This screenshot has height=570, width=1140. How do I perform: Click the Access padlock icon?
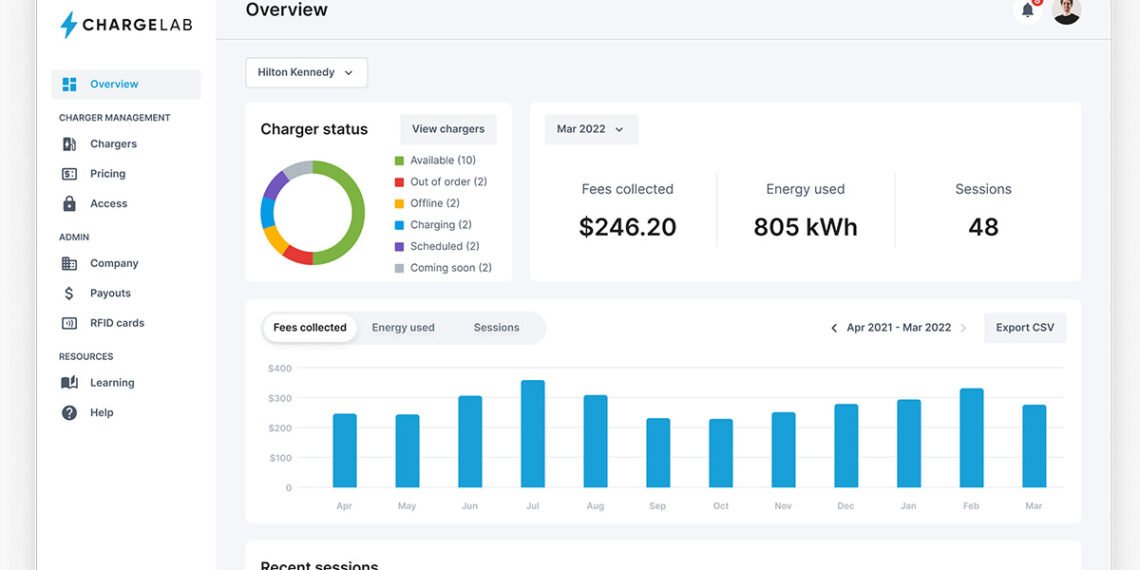pyautogui.click(x=69, y=204)
